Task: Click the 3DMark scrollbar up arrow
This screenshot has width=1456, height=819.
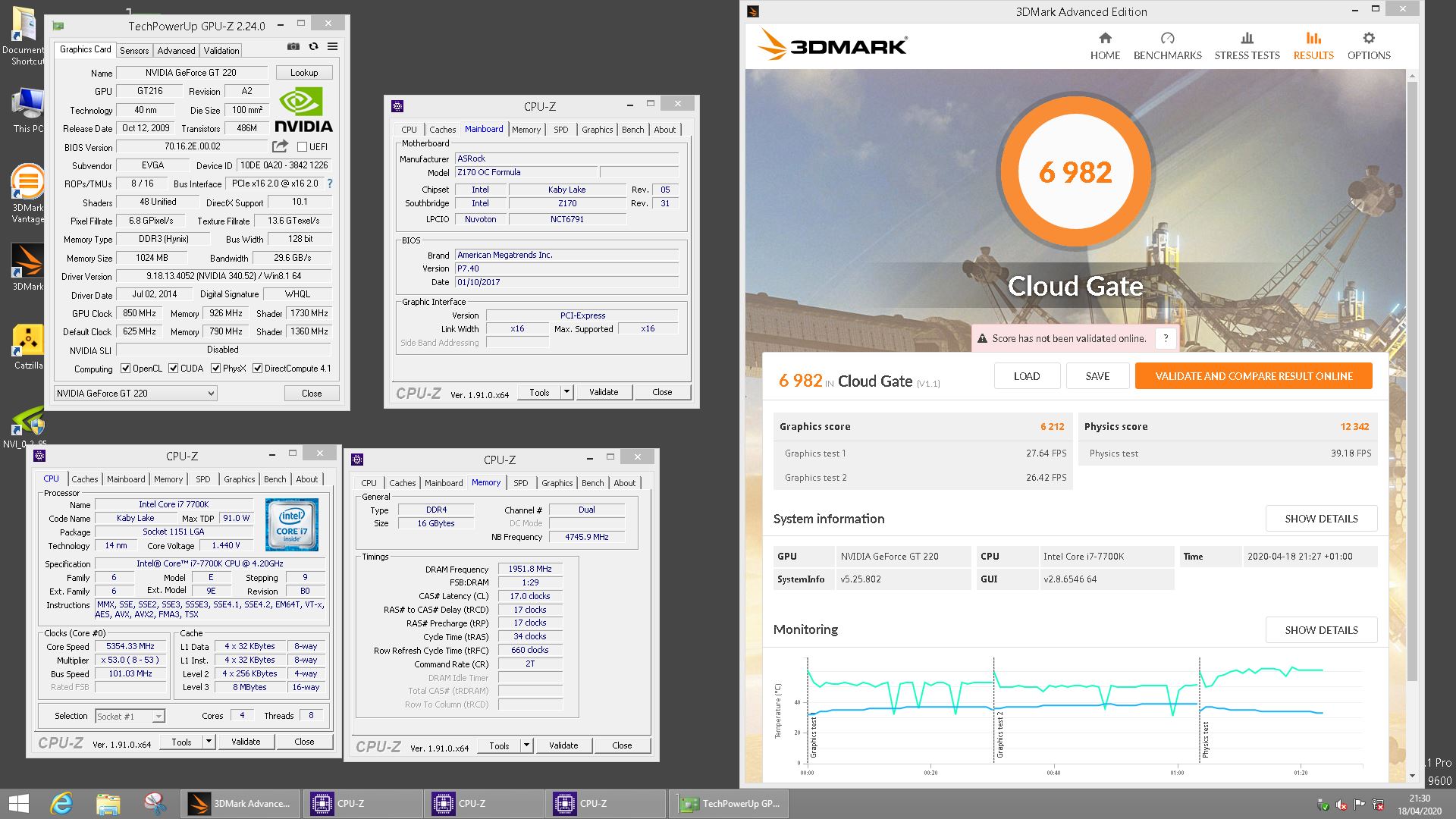Action: click(x=1412, y=76)
